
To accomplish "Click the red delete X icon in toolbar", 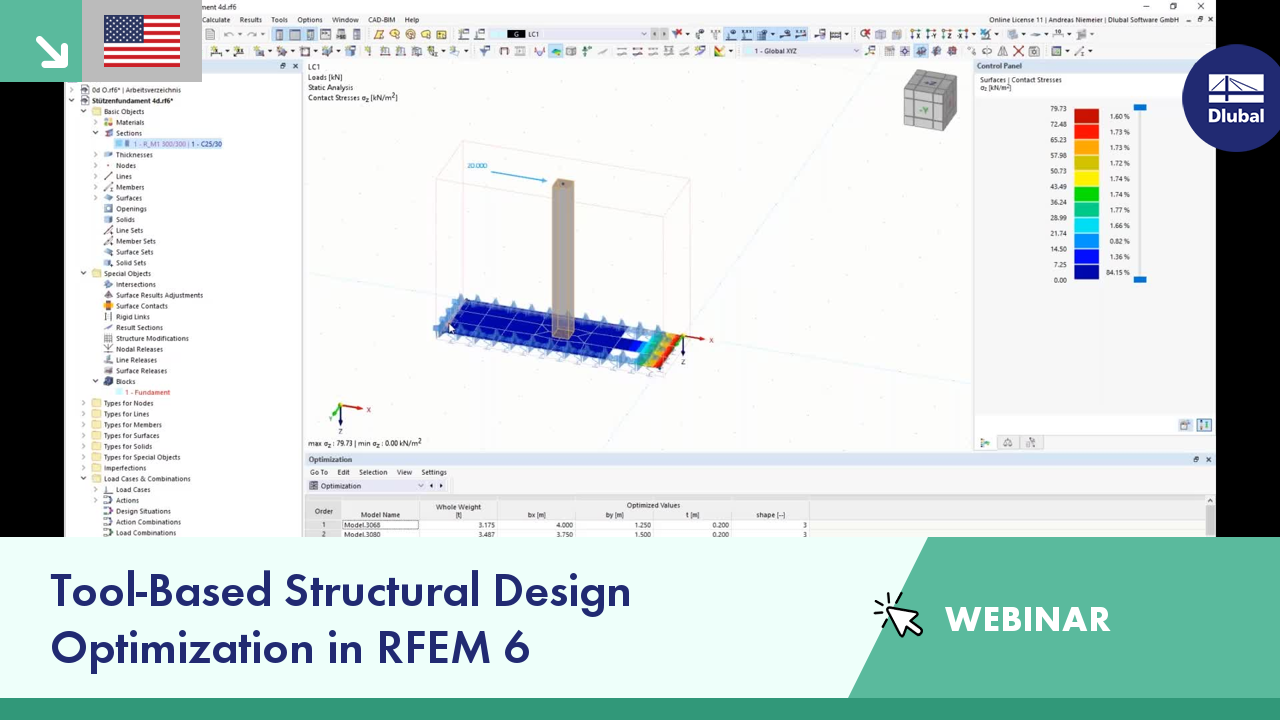I will 1019,50.
